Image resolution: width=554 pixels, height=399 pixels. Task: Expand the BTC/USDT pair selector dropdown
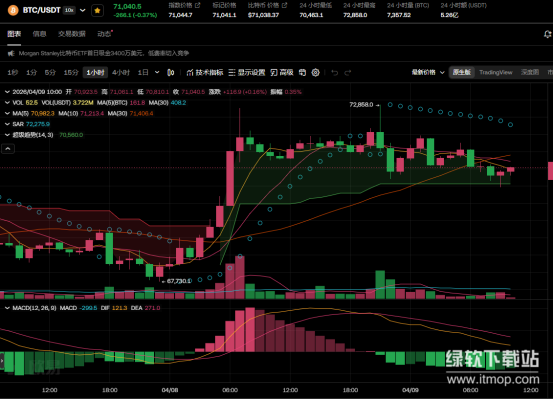[83, 10]
